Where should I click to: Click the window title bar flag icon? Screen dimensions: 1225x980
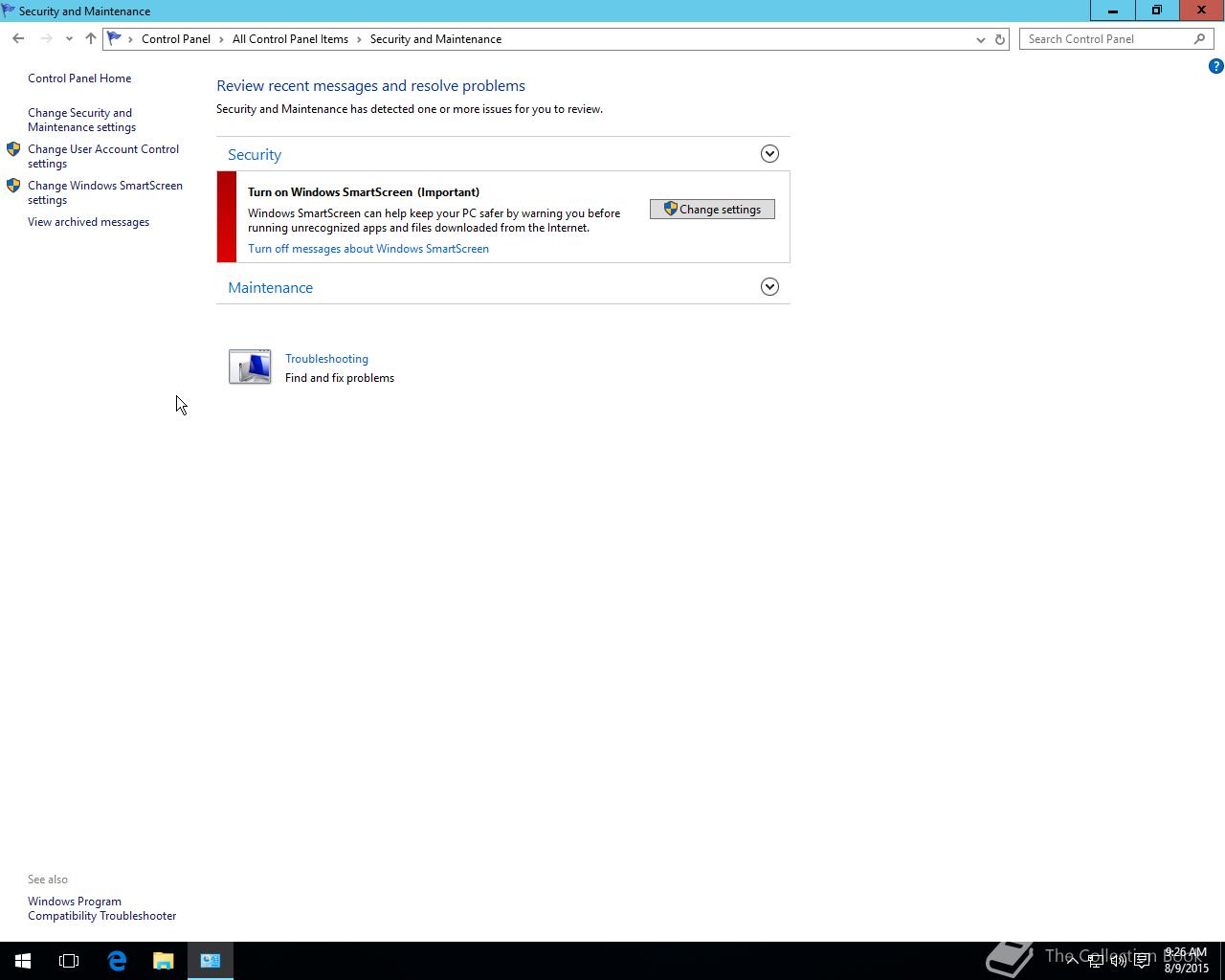9,11
